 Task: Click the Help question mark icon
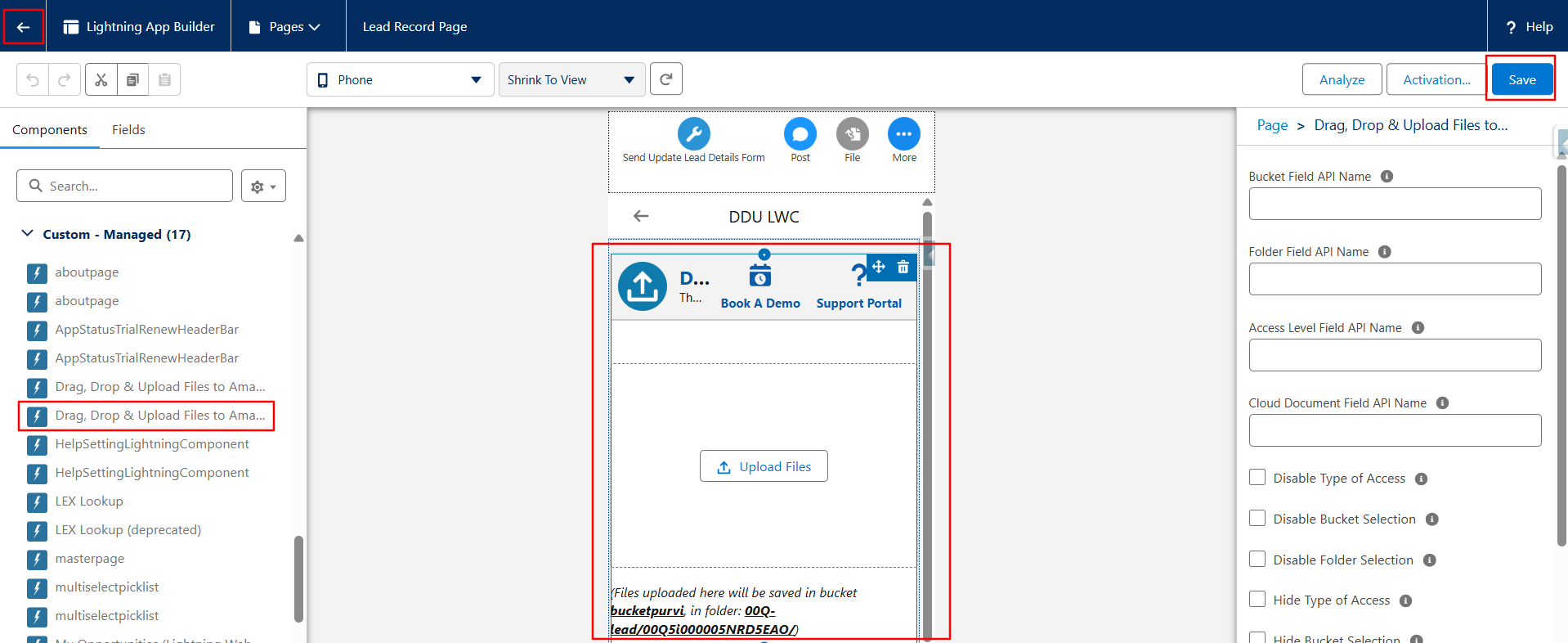(1511, 27)
